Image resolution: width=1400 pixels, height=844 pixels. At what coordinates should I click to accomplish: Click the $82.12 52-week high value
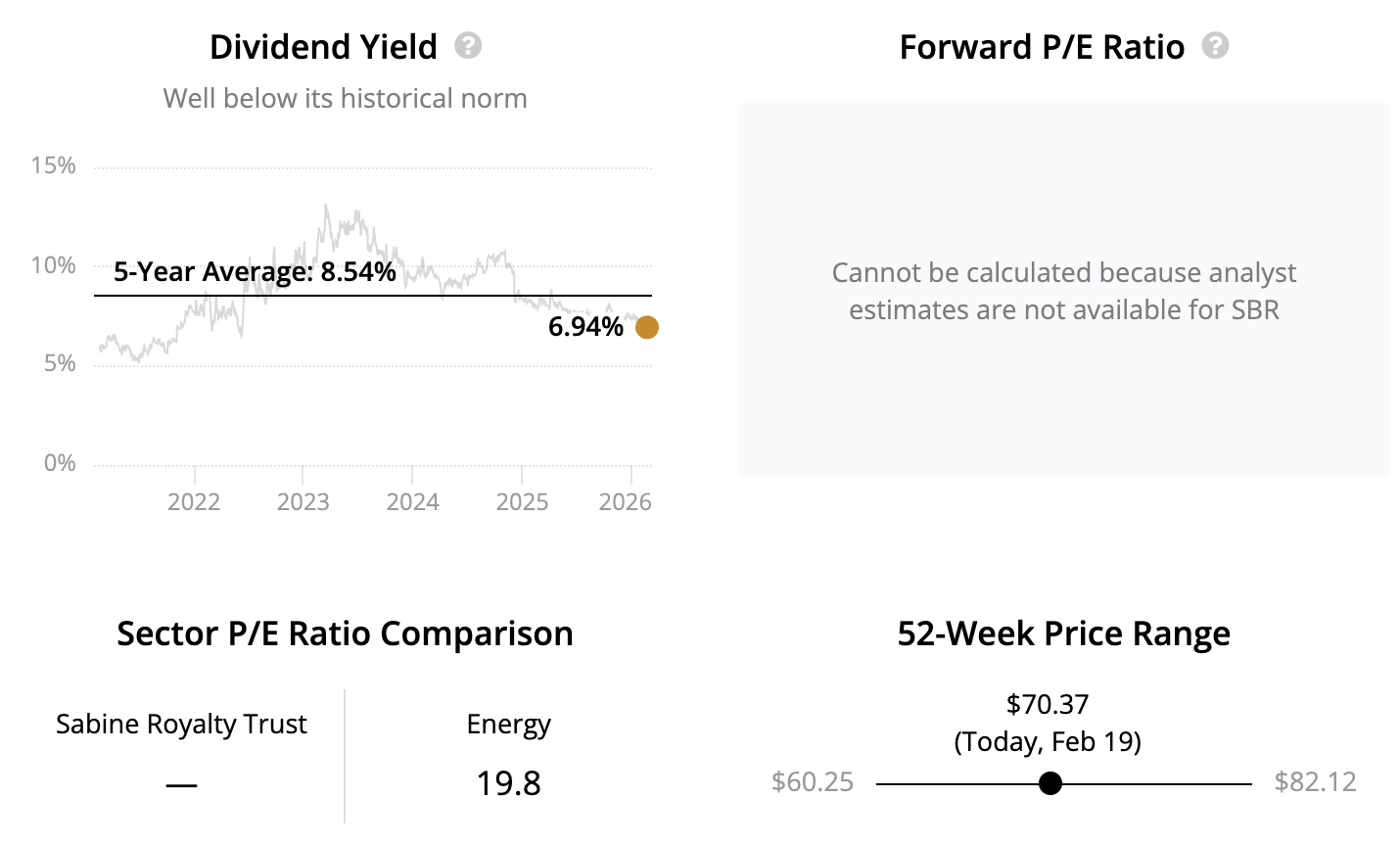tap(1315, 782)
